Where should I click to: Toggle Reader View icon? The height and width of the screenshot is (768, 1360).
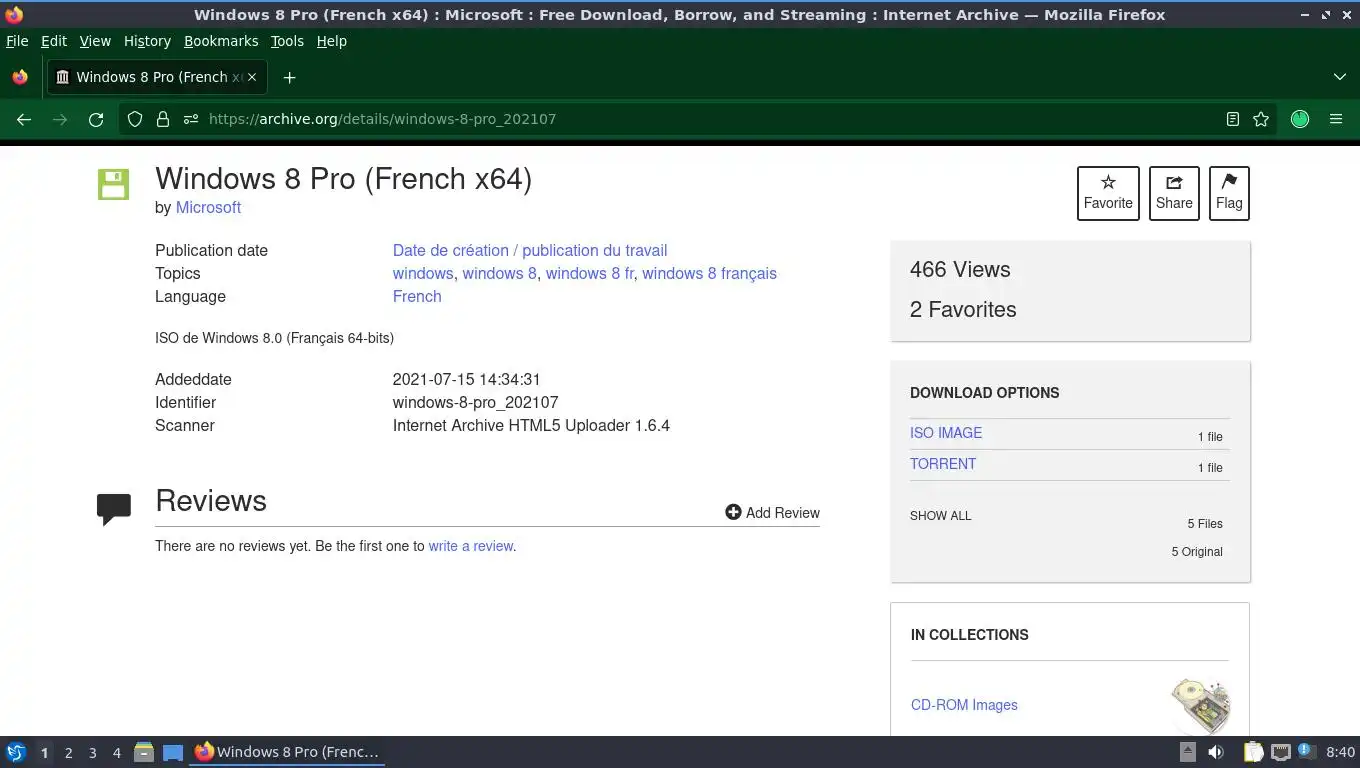(1233, 119)
